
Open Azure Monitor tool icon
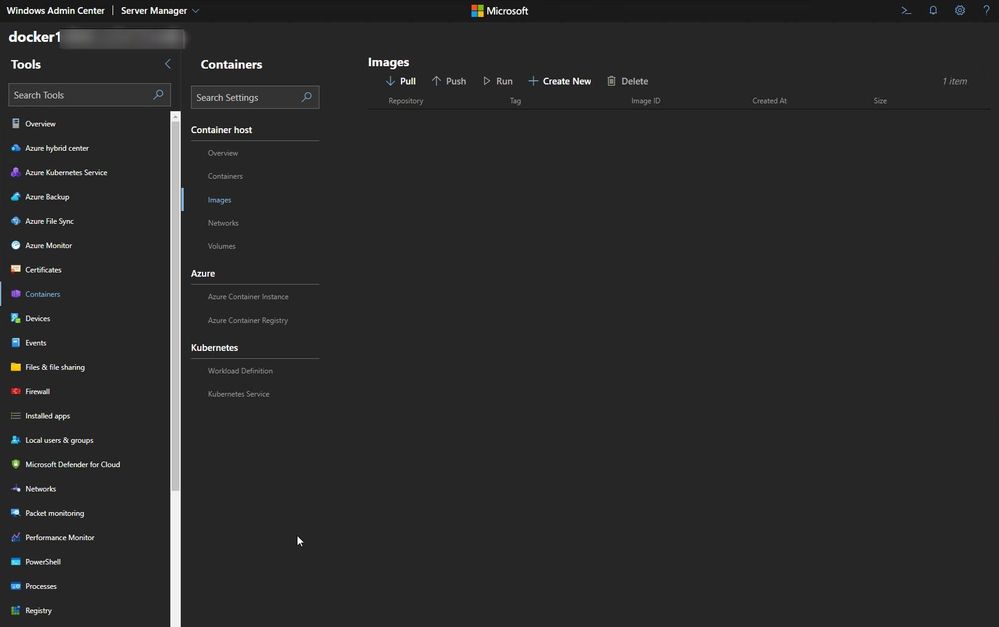(x=16, y=245)
